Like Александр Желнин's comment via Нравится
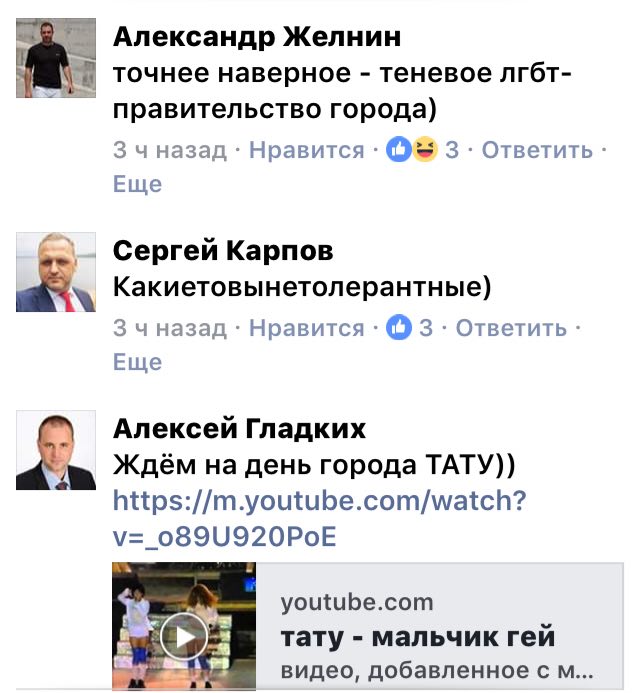The height and width of the screenshot is (693, 640). click(307, 150)
